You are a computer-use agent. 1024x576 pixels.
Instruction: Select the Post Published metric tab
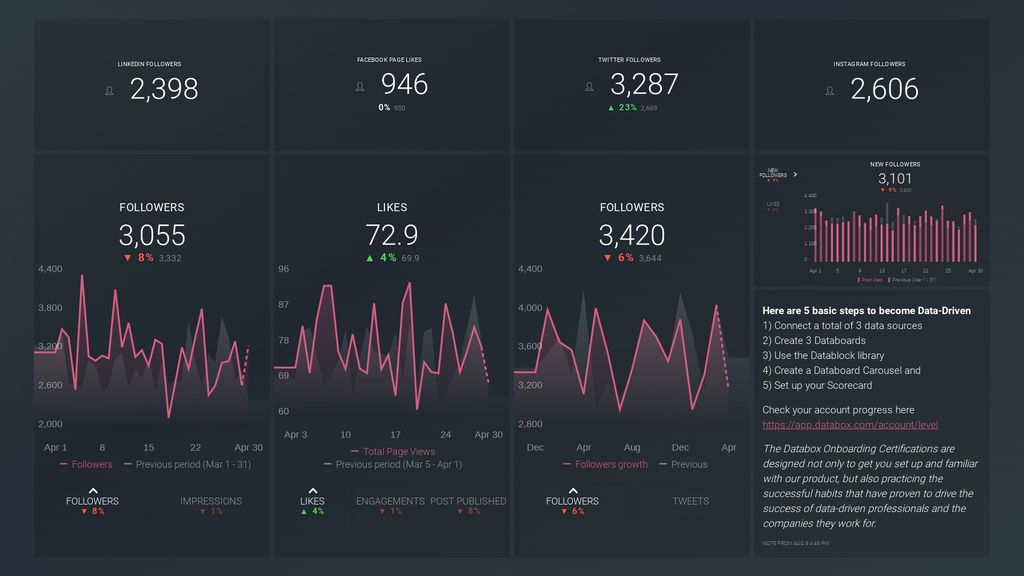point(468,501)
